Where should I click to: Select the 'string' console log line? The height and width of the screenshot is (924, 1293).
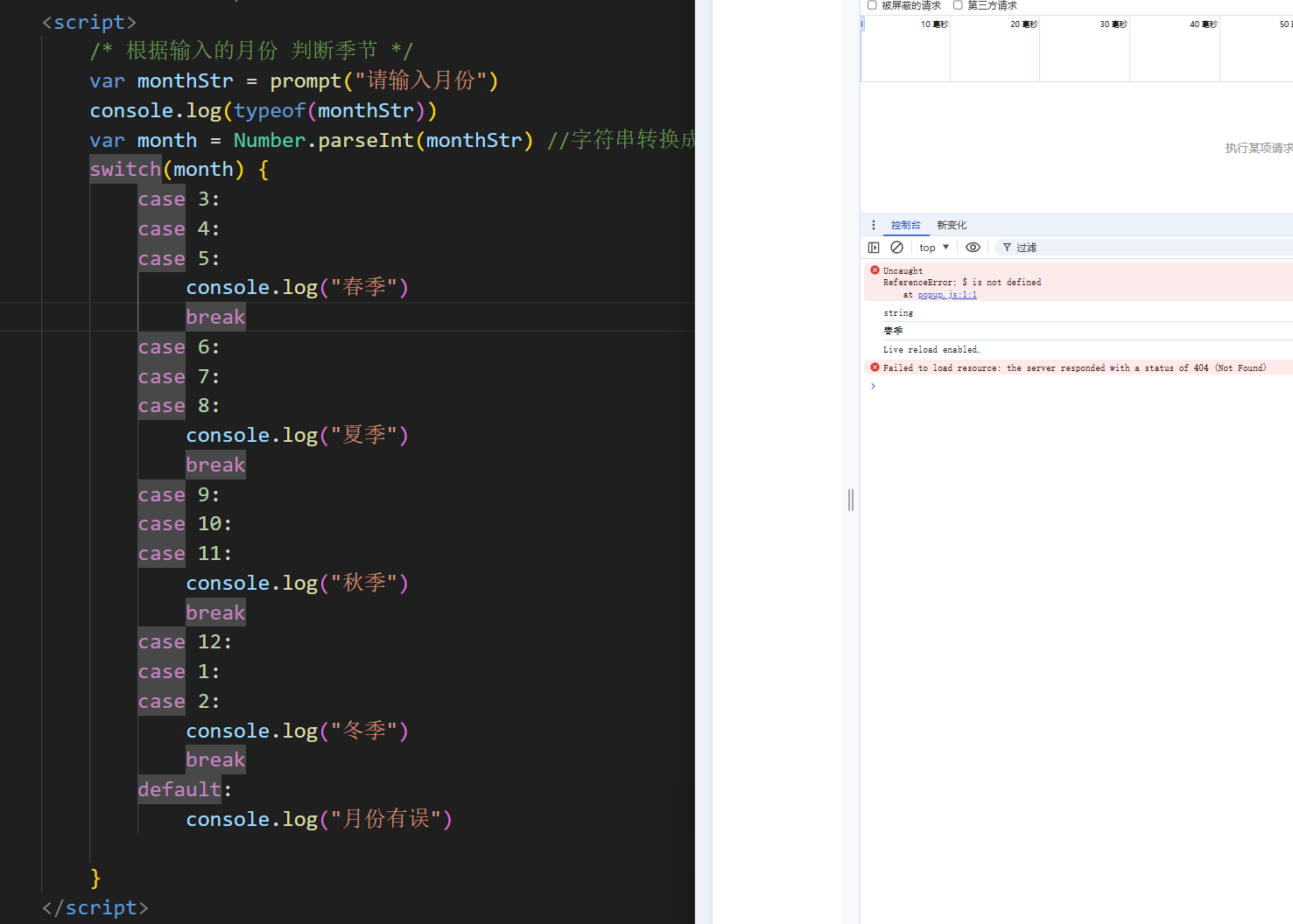[x=898, y=313]
